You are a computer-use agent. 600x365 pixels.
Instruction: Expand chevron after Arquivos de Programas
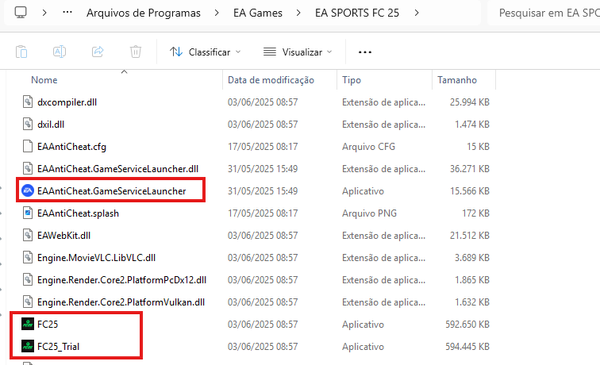(217, 13)
